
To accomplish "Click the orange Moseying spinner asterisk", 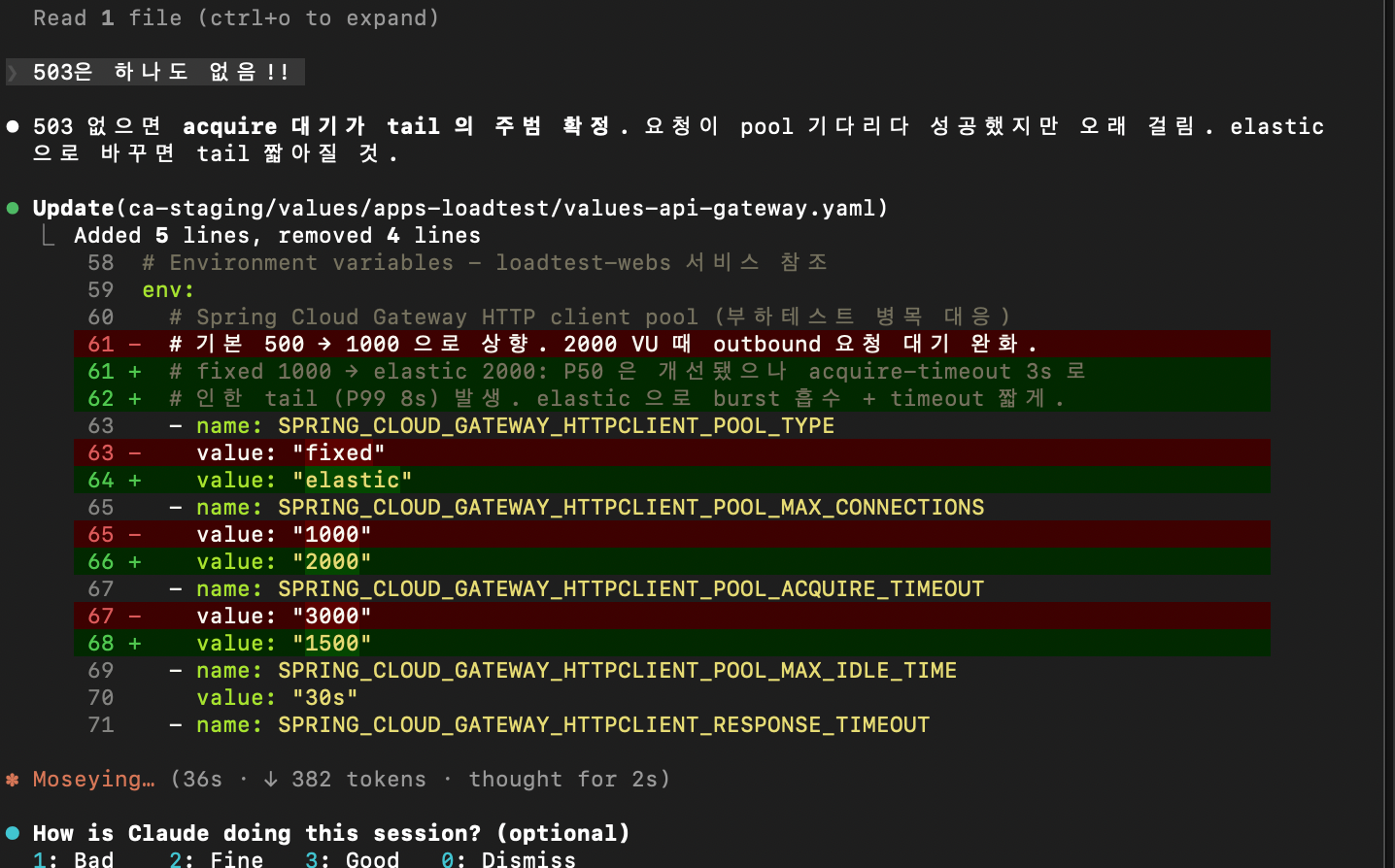I will 13,779.
